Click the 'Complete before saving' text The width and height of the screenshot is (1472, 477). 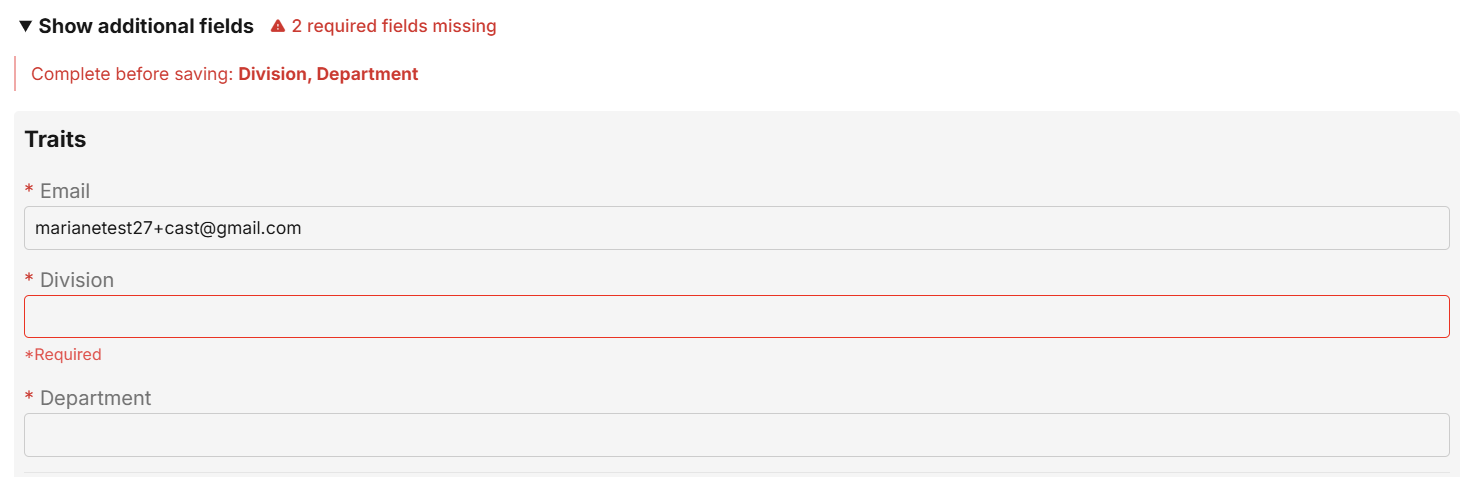132,74
